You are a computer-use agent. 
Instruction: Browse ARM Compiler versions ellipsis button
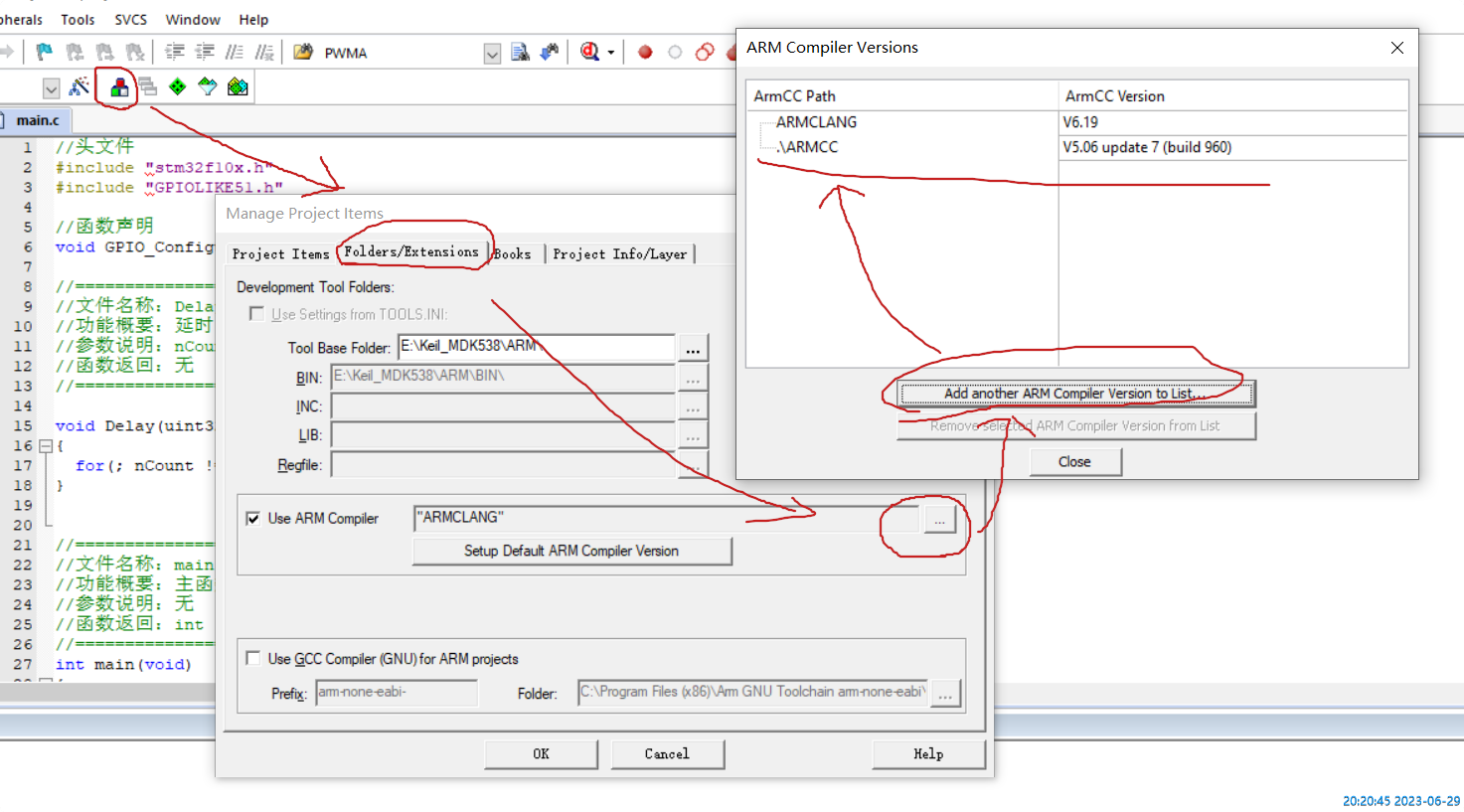click(x=939, y=519)
